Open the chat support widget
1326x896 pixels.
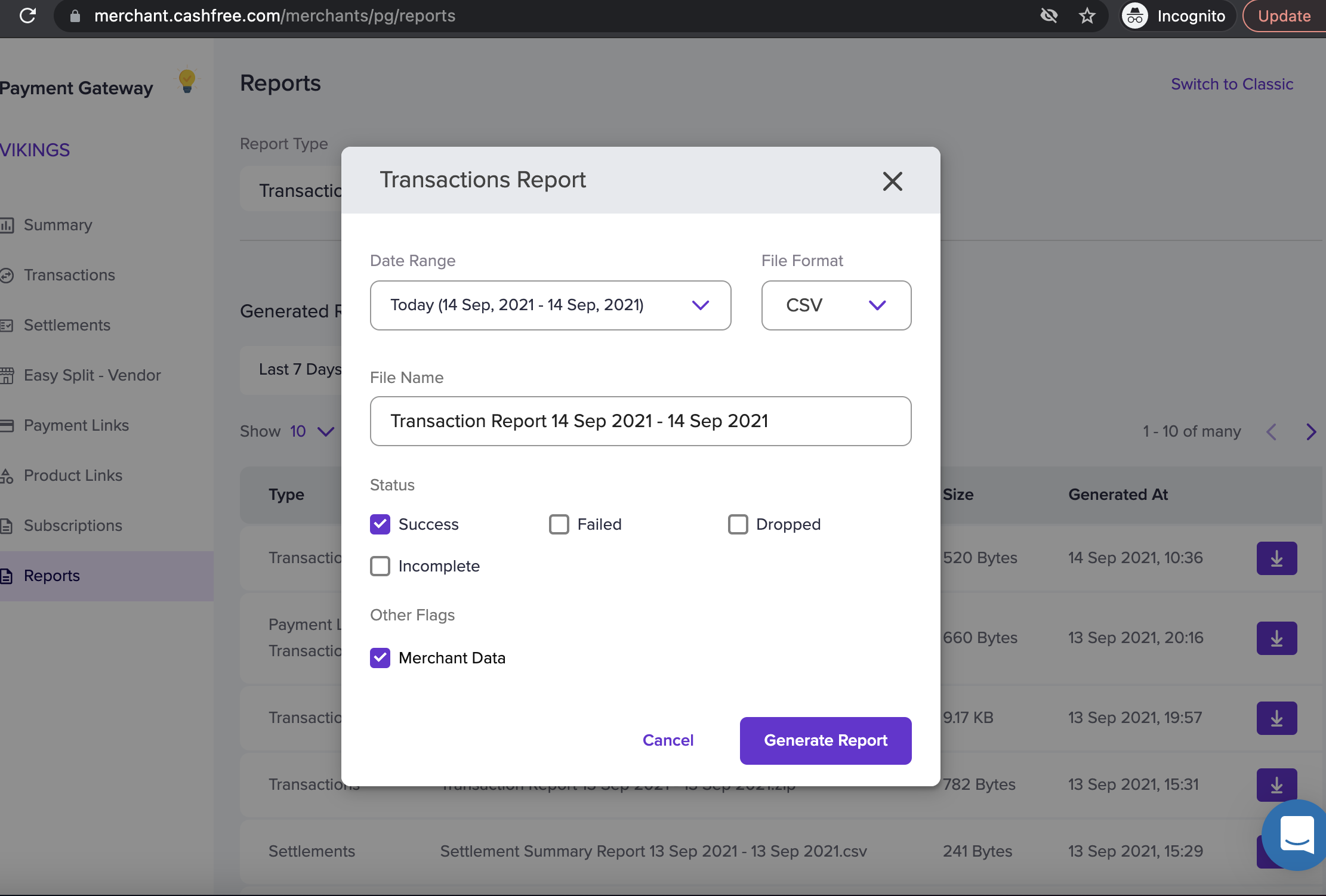click(x=1296, y=834)
